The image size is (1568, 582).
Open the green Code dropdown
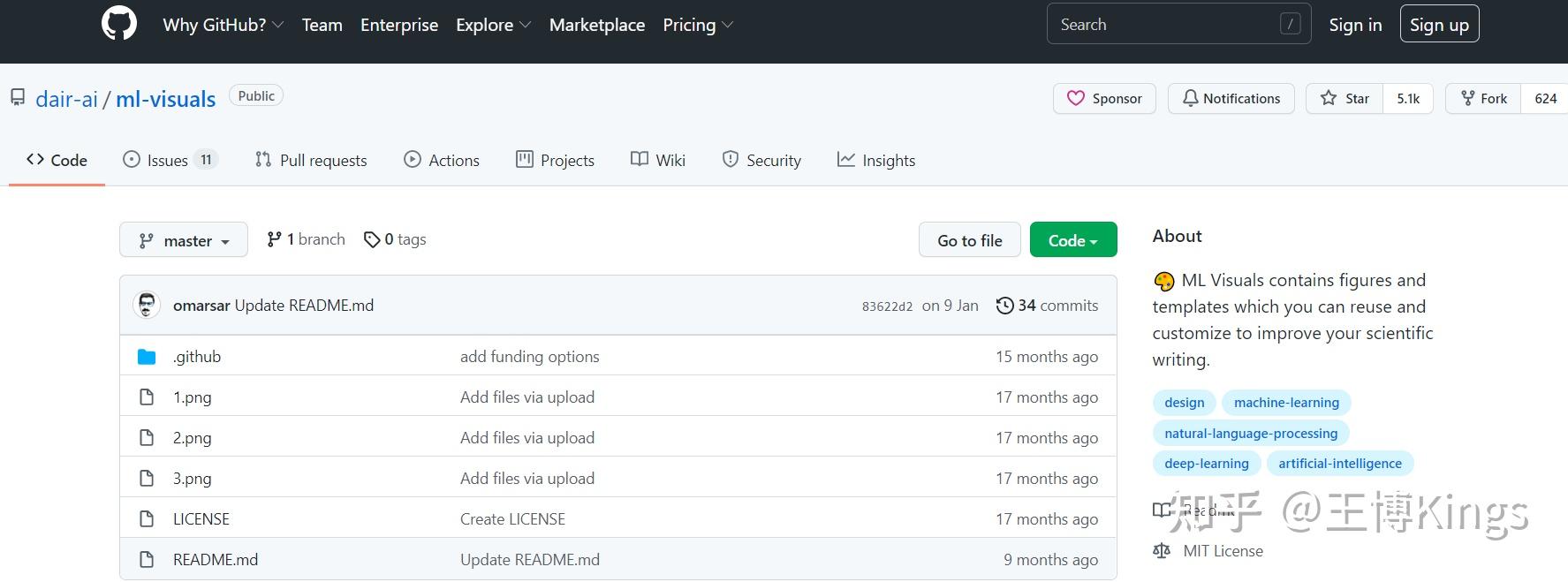pyautogui.click(x=1072, y=240)
